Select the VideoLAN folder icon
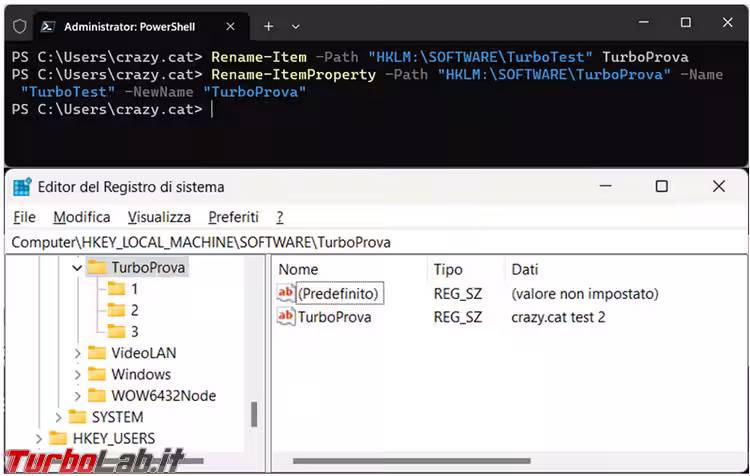Image resolution: width=750 pixels, height=476 pixels. [x=97, y=353]
